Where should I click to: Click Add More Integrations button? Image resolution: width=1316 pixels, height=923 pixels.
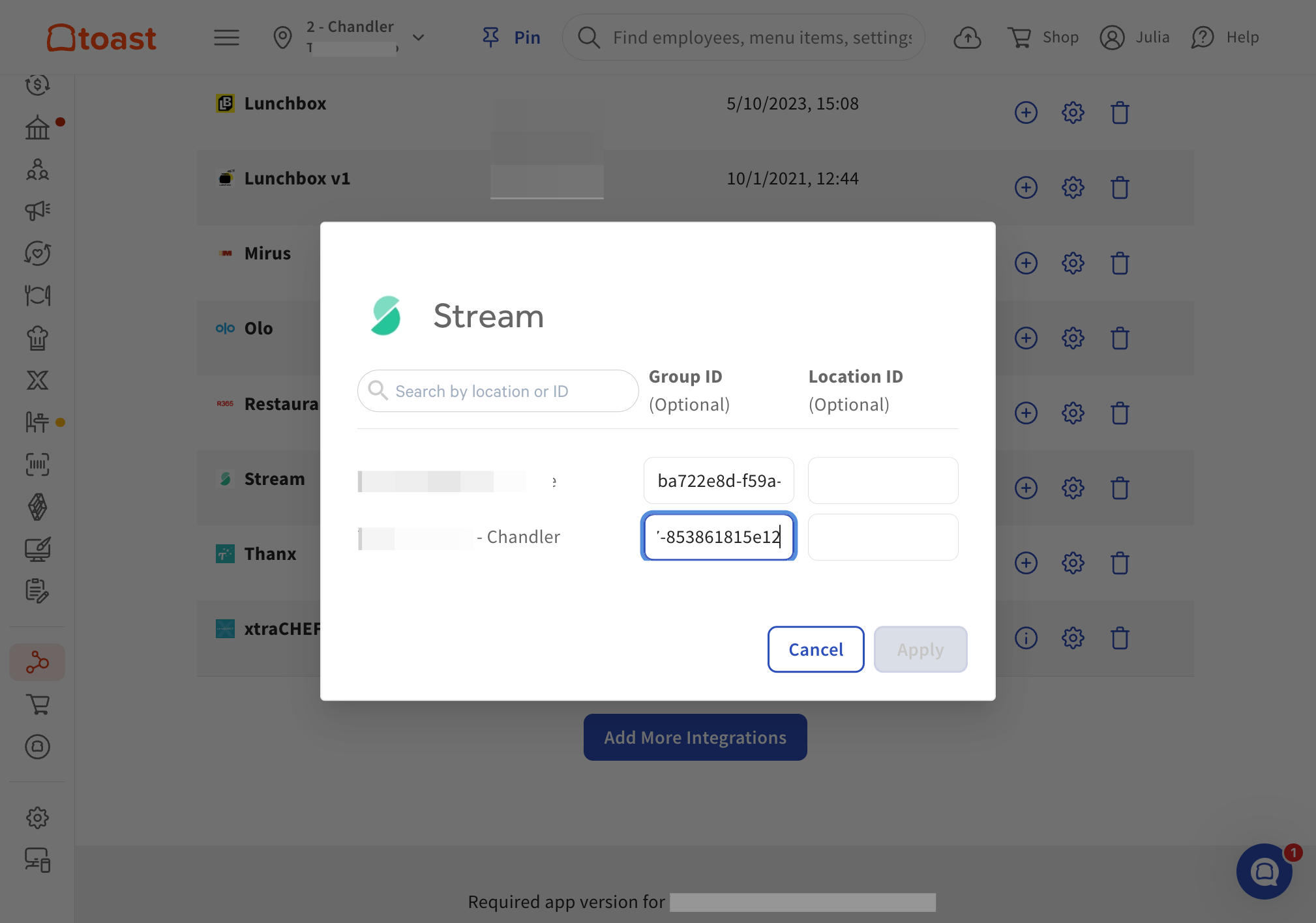click(x=695, y=737)
